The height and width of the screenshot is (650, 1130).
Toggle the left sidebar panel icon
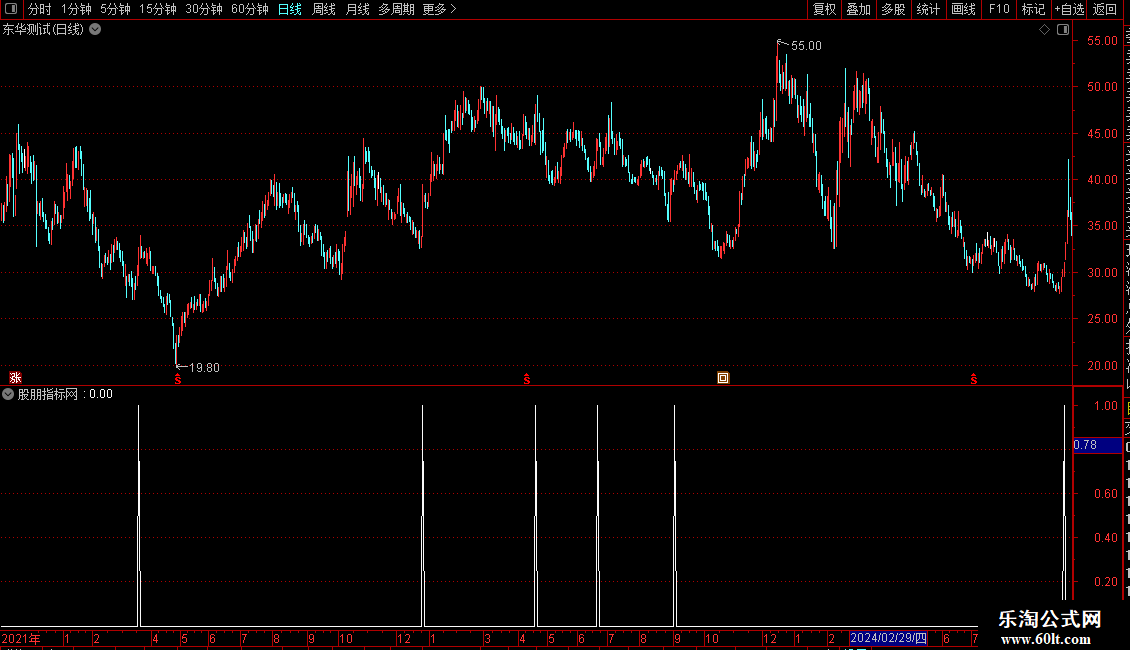pyautogui.click(x=11, y=9)
